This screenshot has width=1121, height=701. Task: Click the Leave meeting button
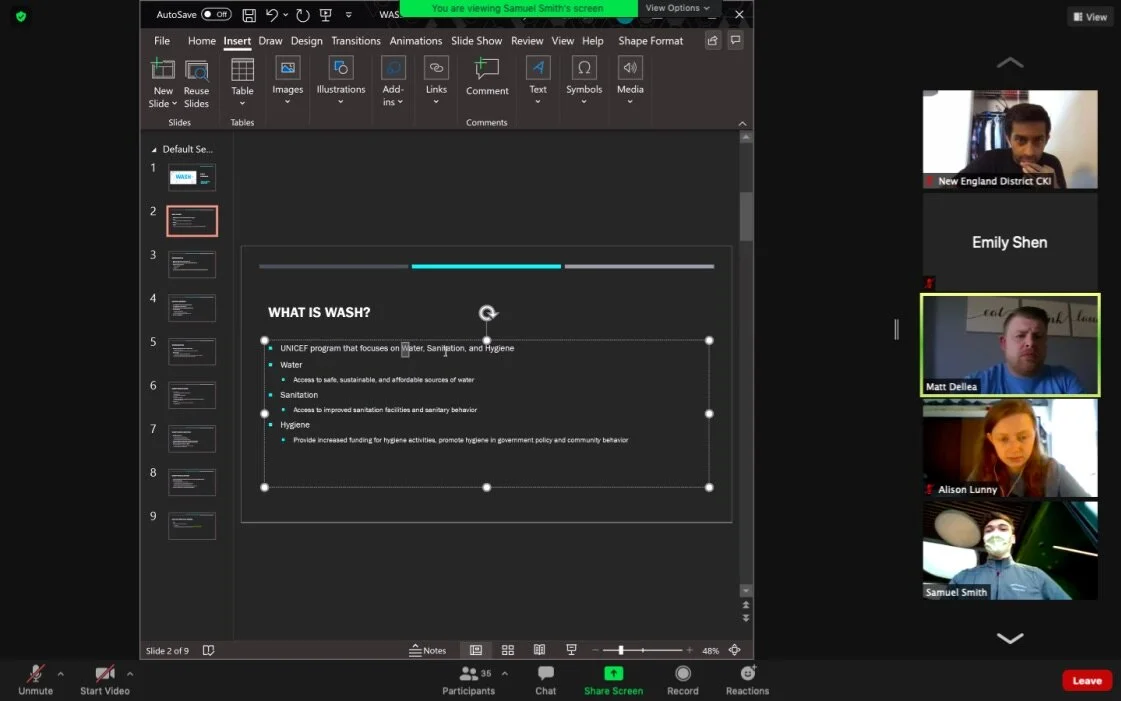pyautogui.click(x=1087, y=680)
